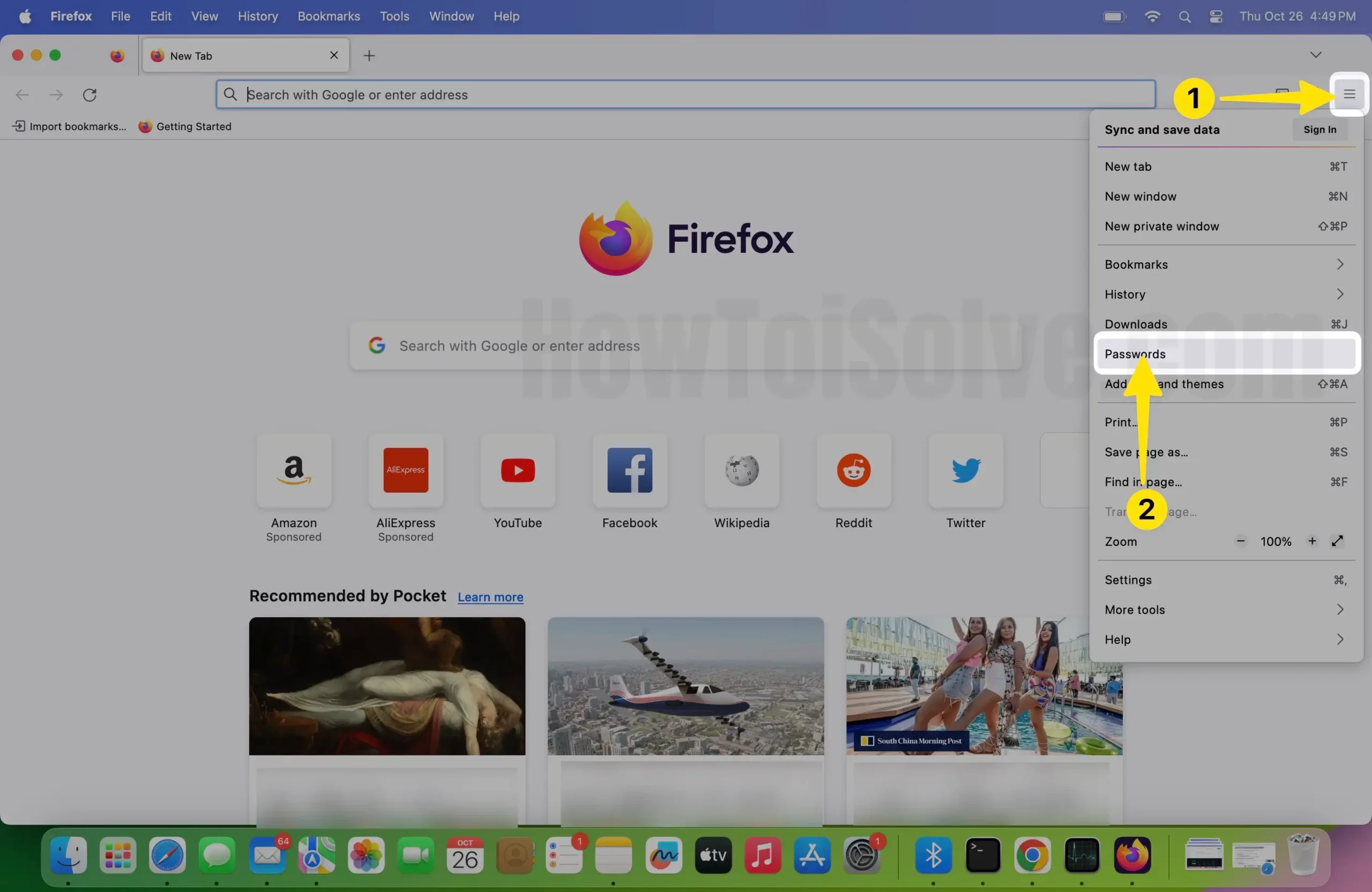
Task: Open Photos from the Dock
Action: coord(366,855)
